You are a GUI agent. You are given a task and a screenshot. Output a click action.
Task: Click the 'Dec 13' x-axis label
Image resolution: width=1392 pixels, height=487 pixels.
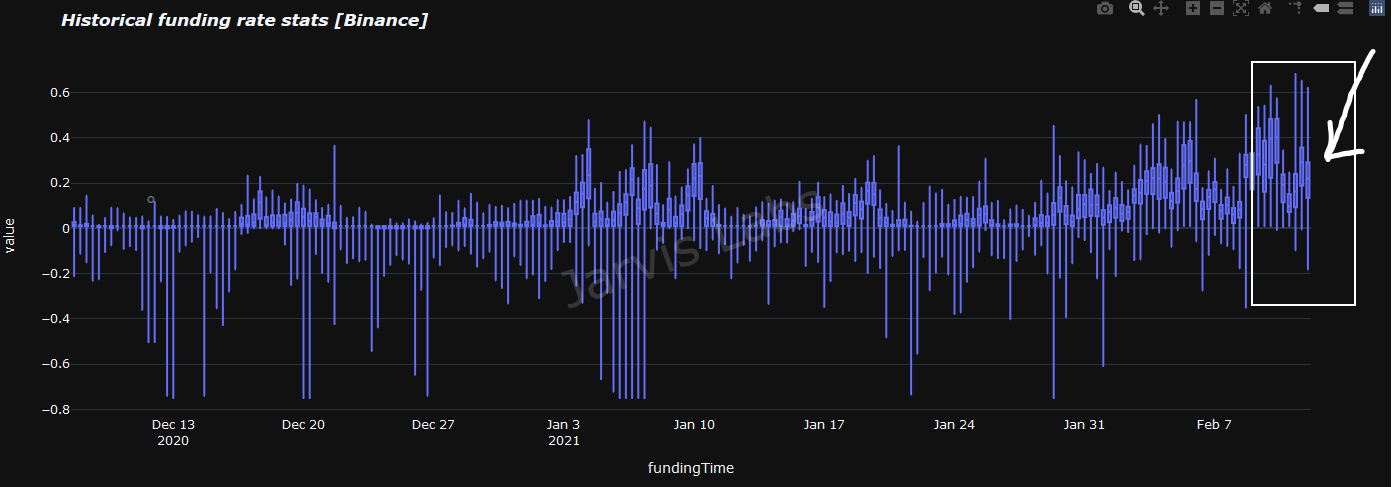(x=173, y=425)
